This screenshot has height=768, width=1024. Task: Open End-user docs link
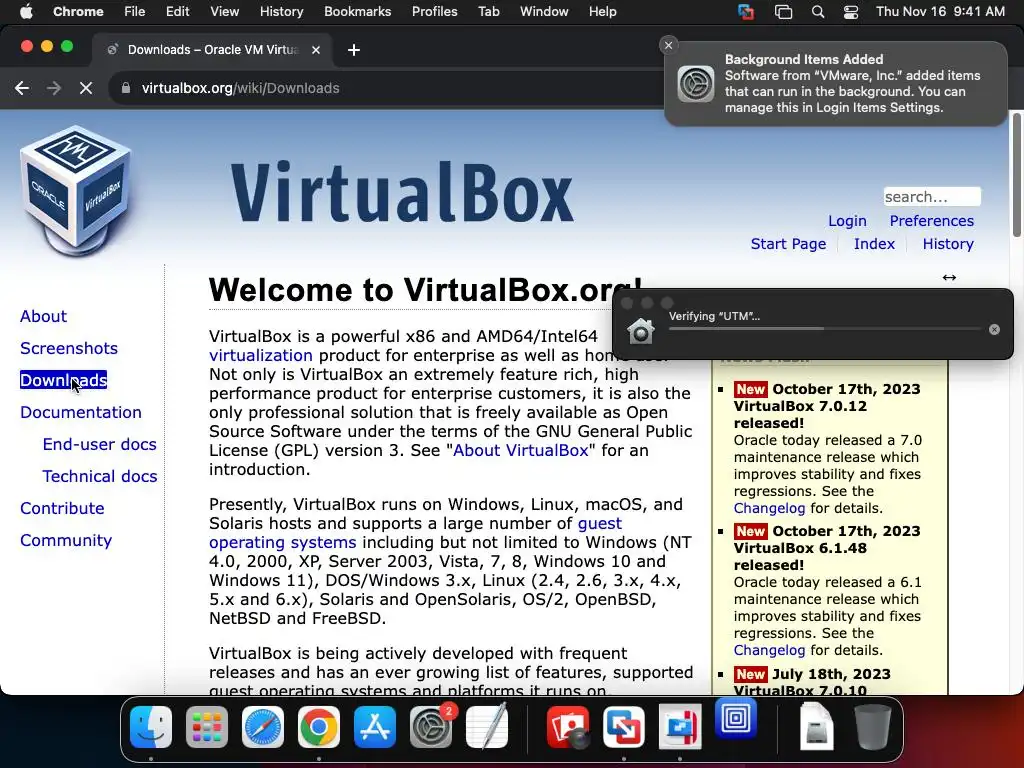[99, 444]
